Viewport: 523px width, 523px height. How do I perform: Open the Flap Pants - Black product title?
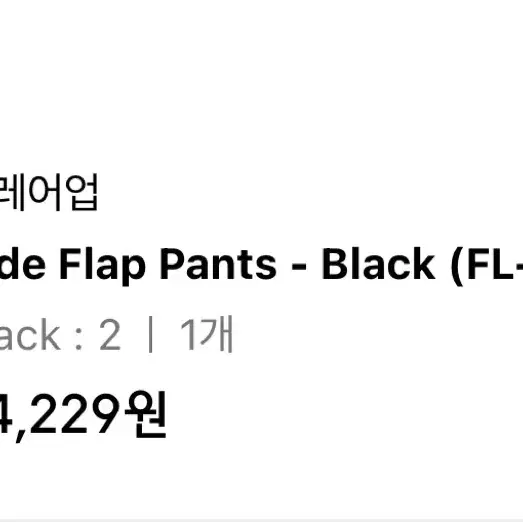click(262, 266)
